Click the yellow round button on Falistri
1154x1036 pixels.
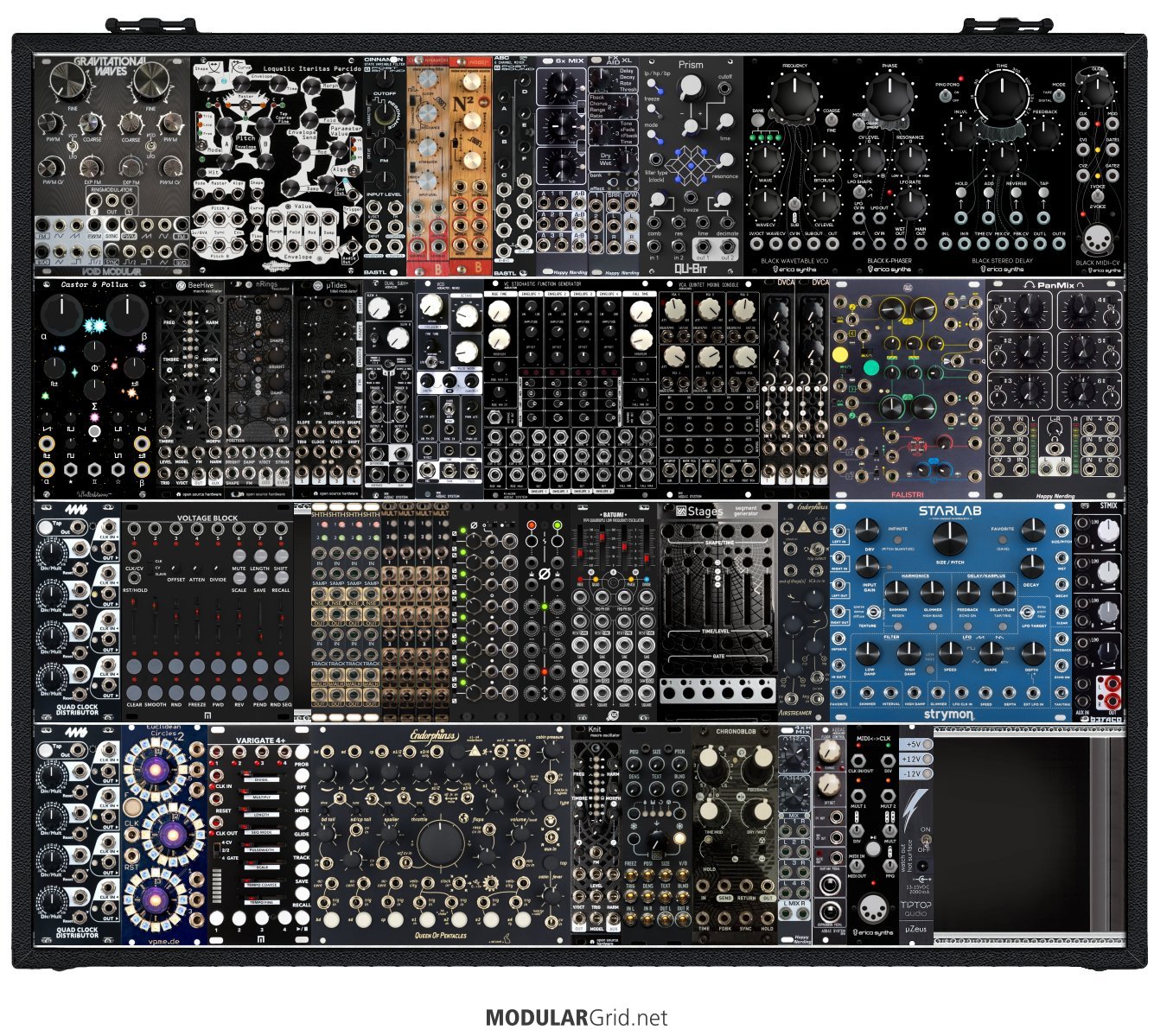[839, 354]
